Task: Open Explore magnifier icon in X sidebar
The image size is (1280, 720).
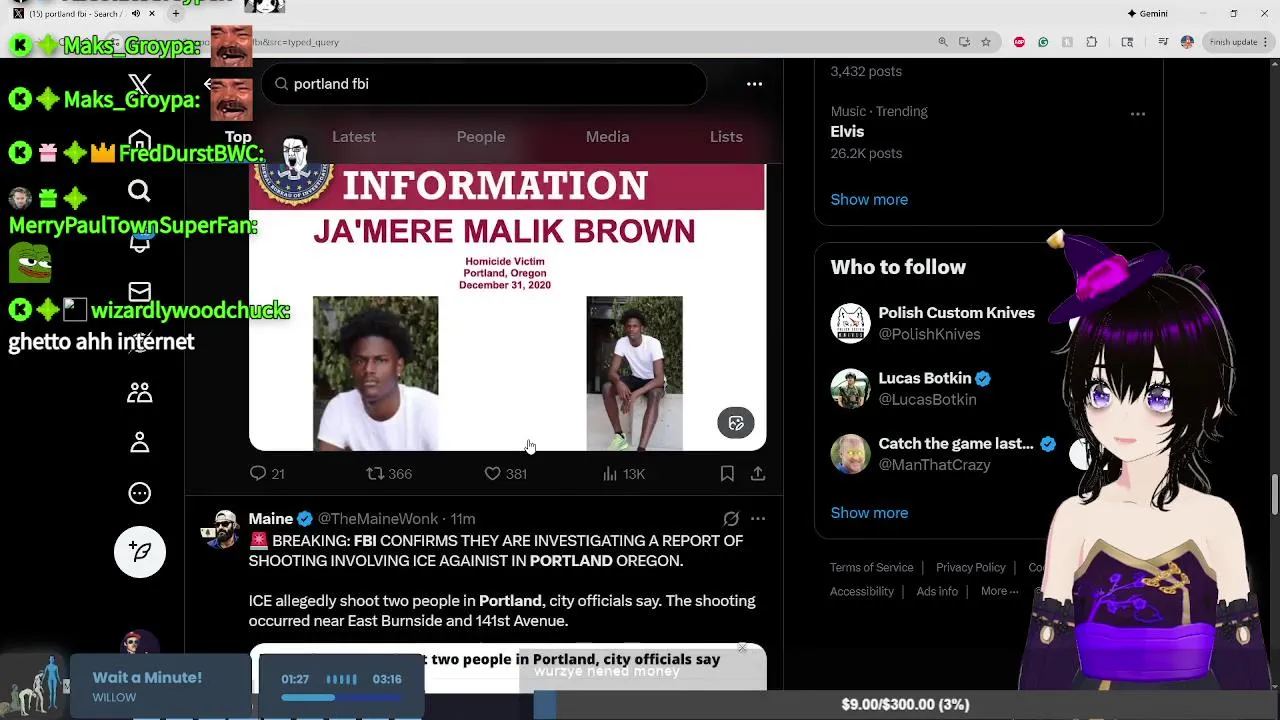Action: (x=139, y=190)
